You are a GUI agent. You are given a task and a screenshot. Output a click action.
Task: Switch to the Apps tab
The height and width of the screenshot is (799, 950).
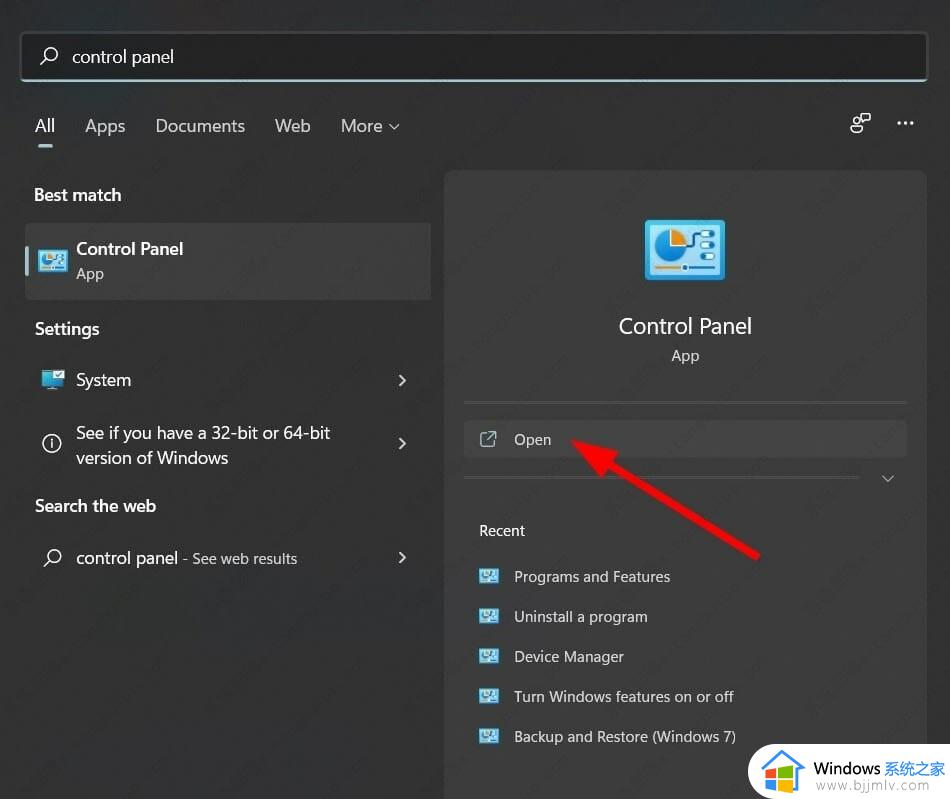pos(105,126)
